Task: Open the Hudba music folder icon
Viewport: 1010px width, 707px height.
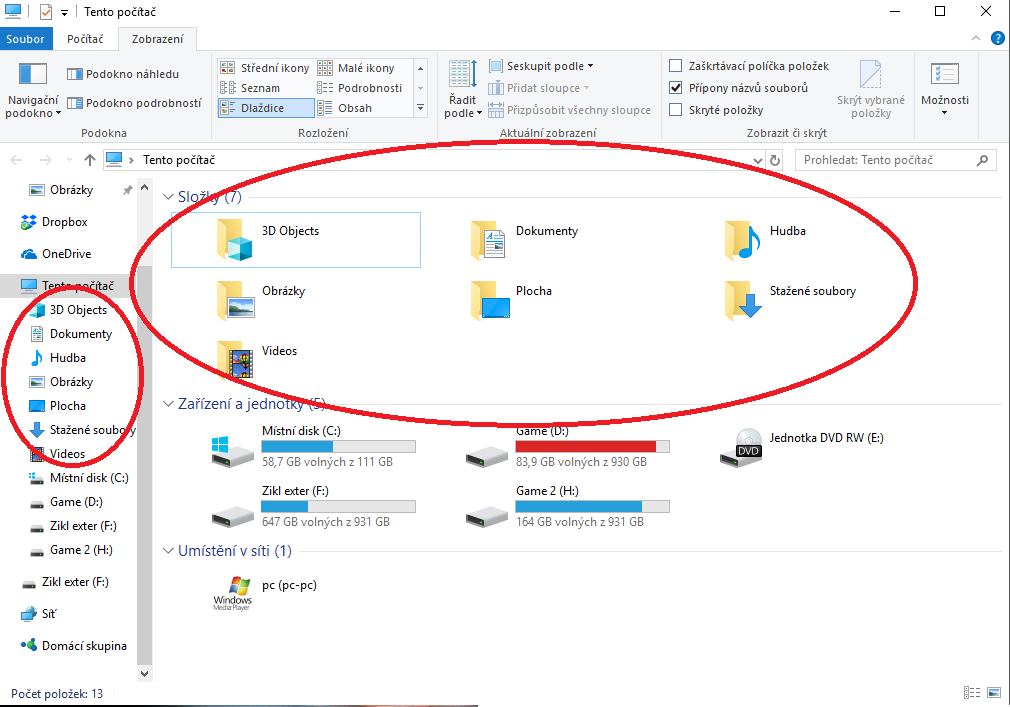Action: [744, 240]
